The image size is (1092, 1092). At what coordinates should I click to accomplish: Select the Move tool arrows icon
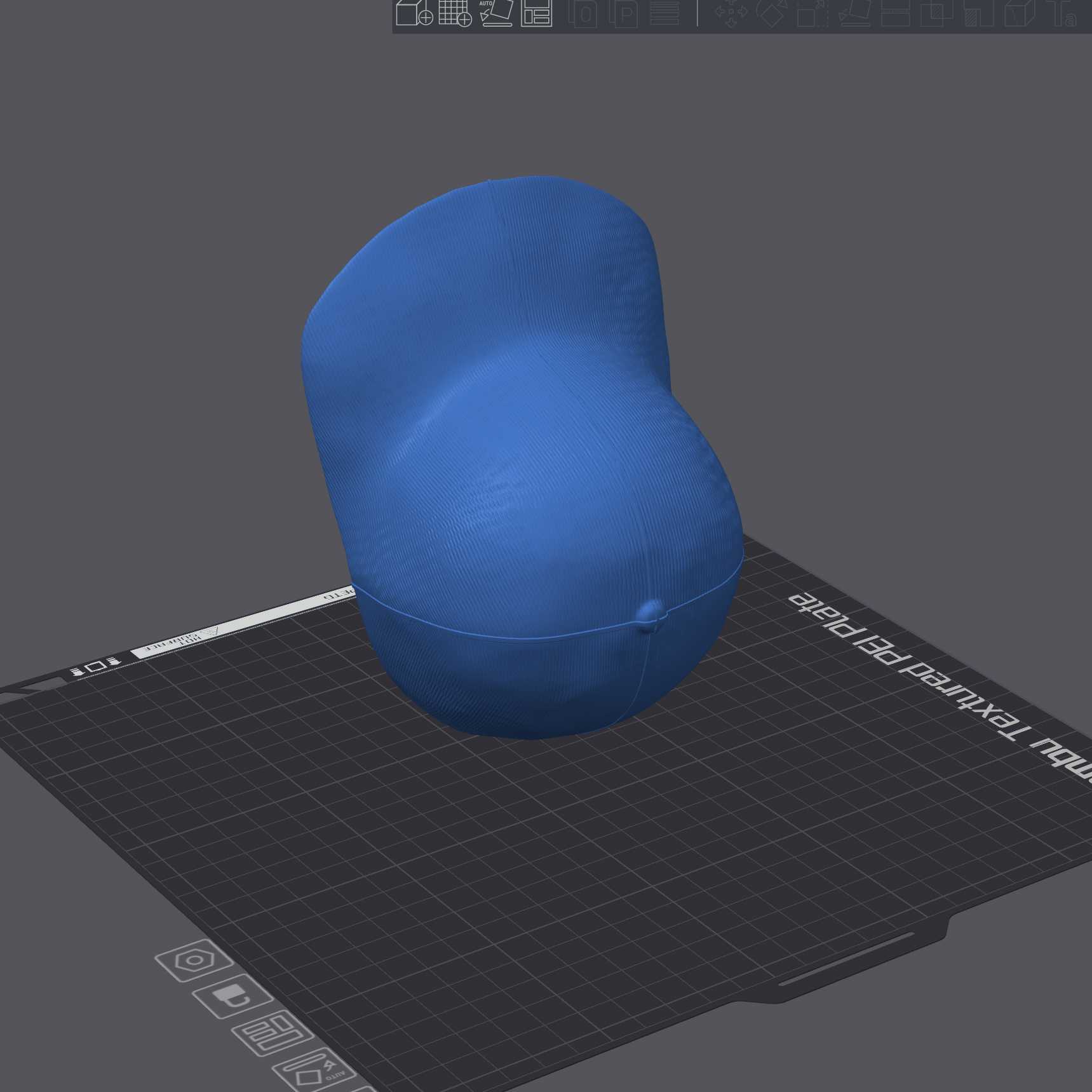(x=731, y=13)
